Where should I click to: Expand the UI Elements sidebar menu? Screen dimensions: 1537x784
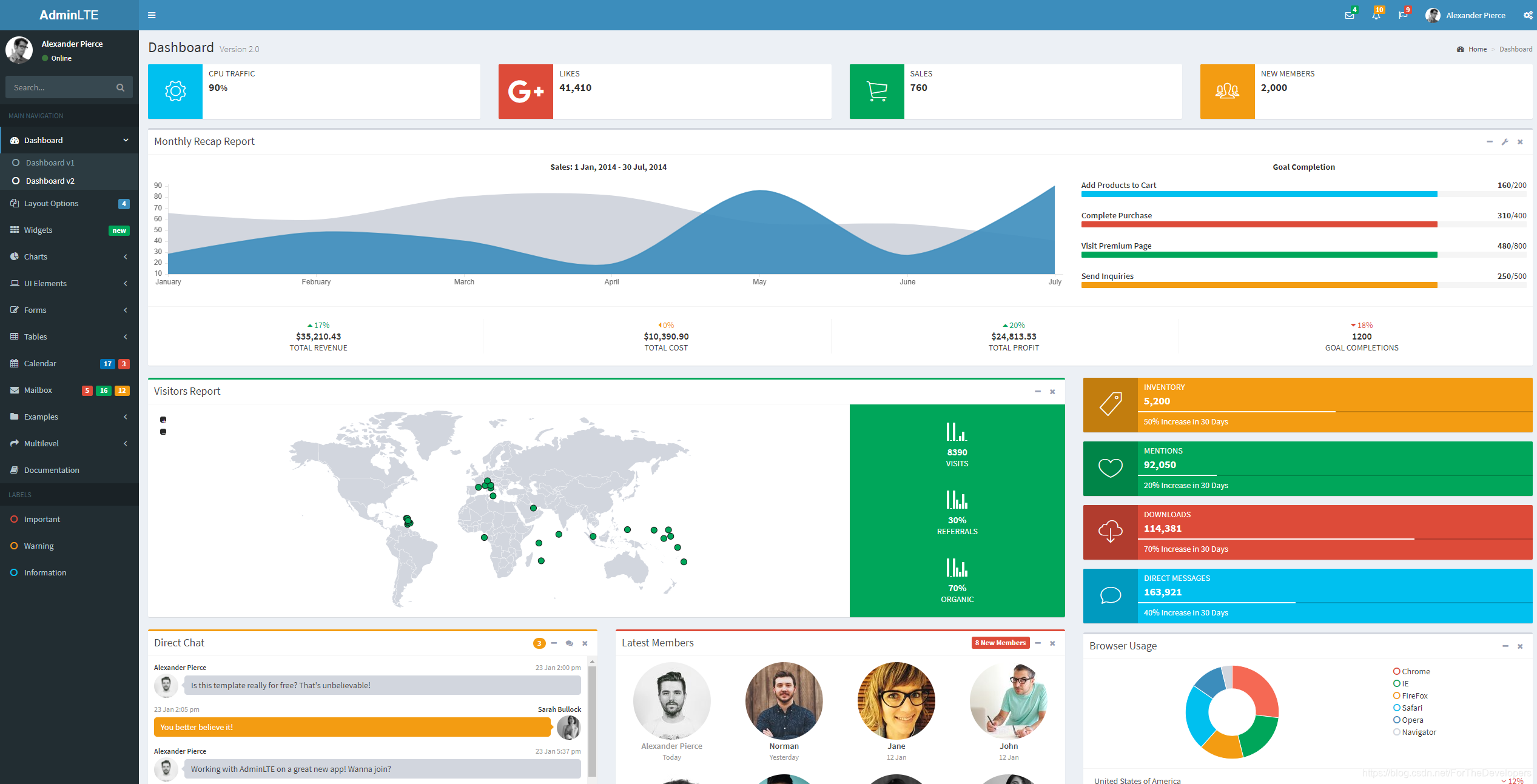pos(45,283)
